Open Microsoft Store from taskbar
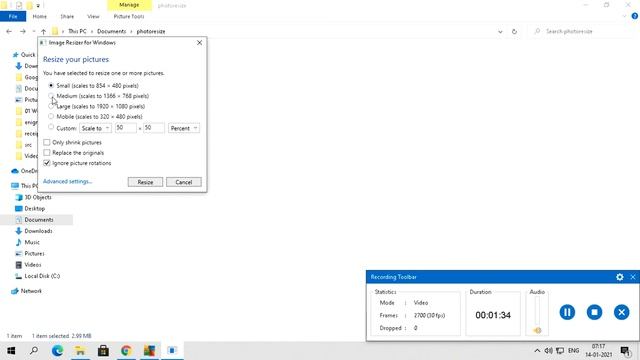Viewport: 640px width, 360px height. [x=103, y=351]
